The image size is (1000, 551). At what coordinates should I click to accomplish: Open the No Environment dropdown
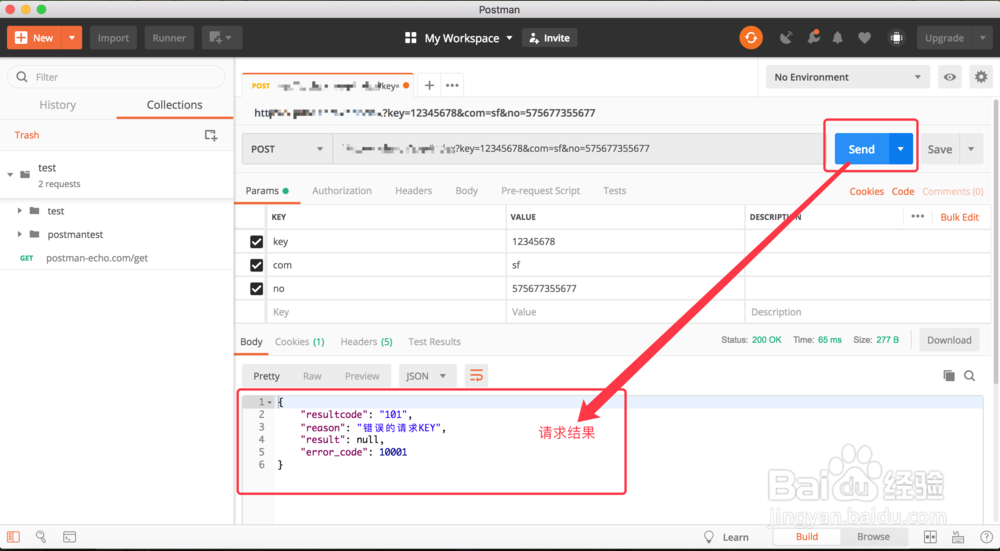[848, 77]
